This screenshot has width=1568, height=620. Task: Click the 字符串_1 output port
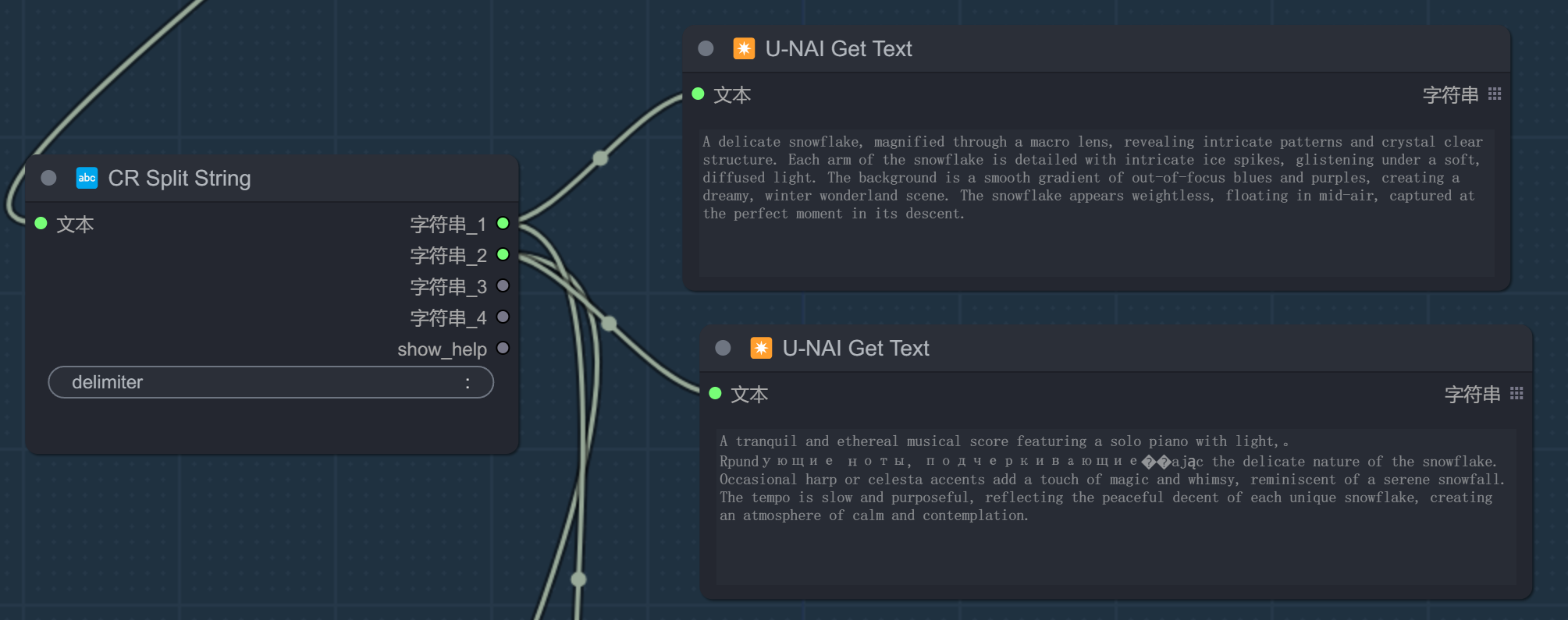[x=503, y=224]
